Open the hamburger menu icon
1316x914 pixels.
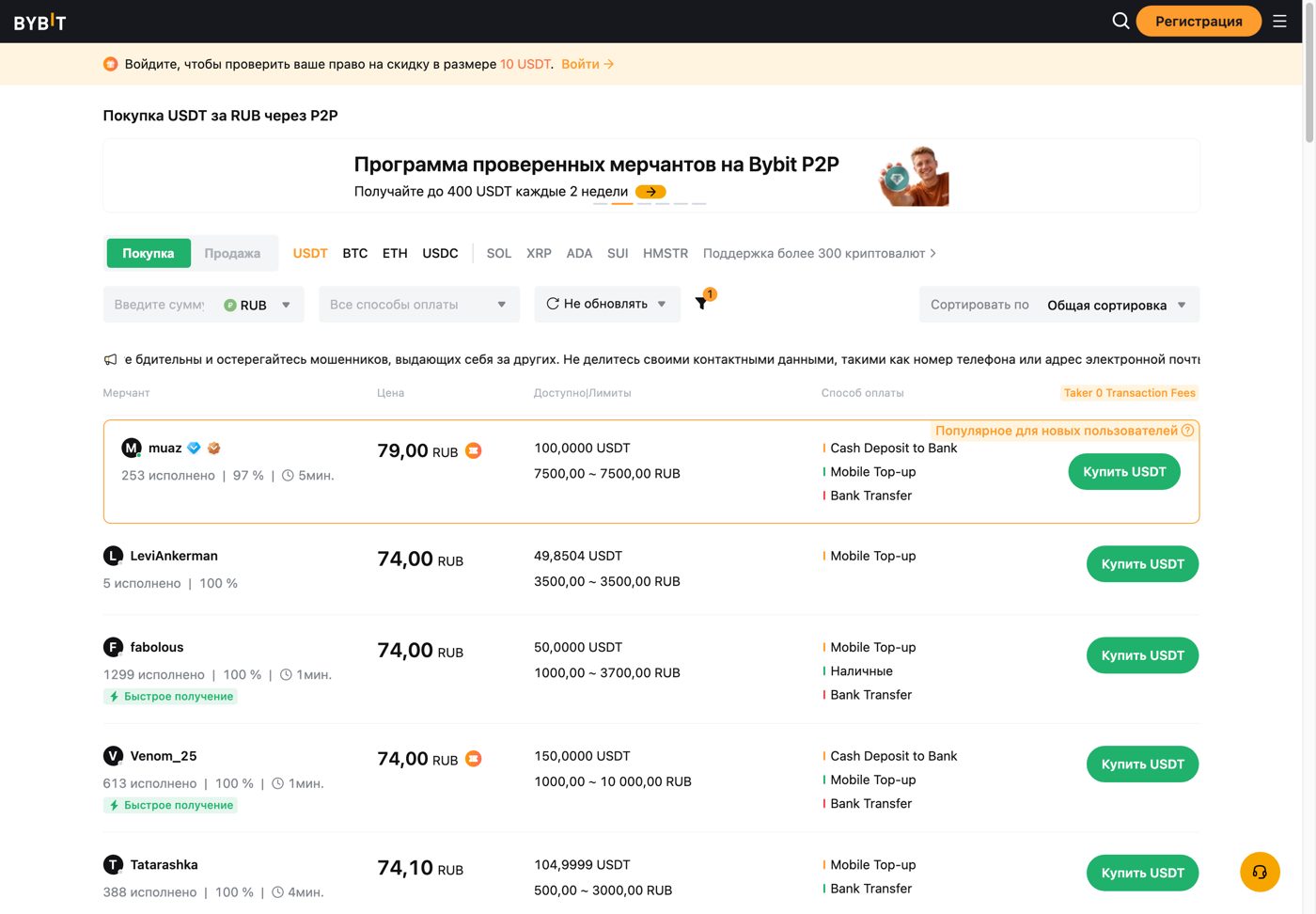click(1279, 21)
